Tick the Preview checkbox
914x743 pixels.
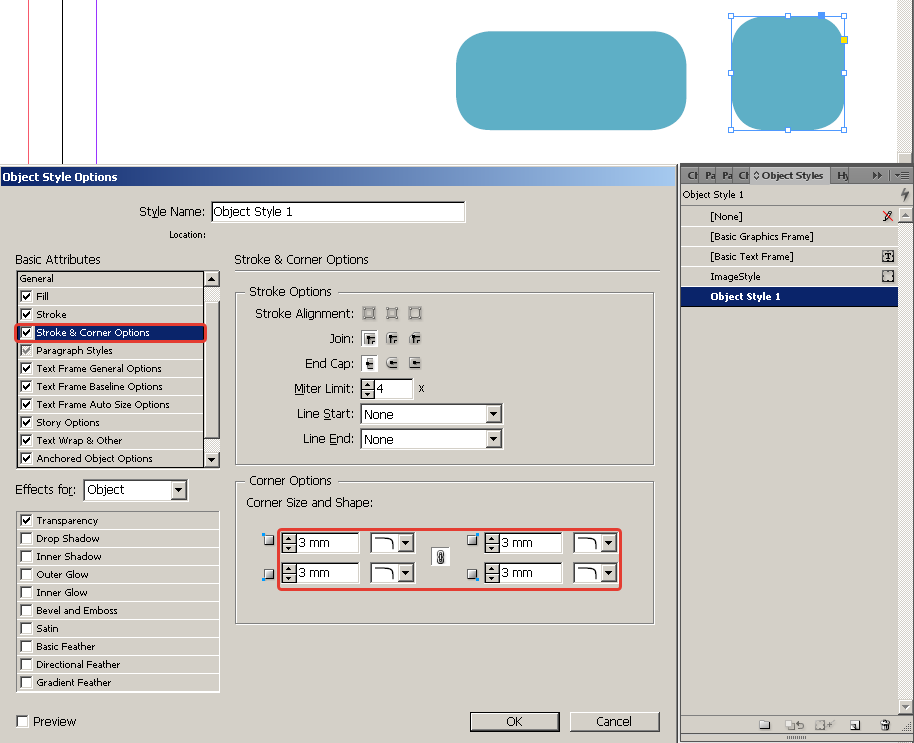(x=22, y=721)
